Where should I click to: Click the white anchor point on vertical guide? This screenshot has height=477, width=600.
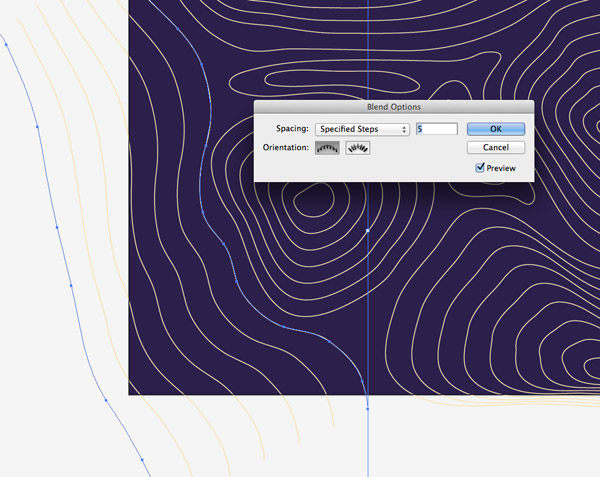pyautogui.click(x=368, y=231)
